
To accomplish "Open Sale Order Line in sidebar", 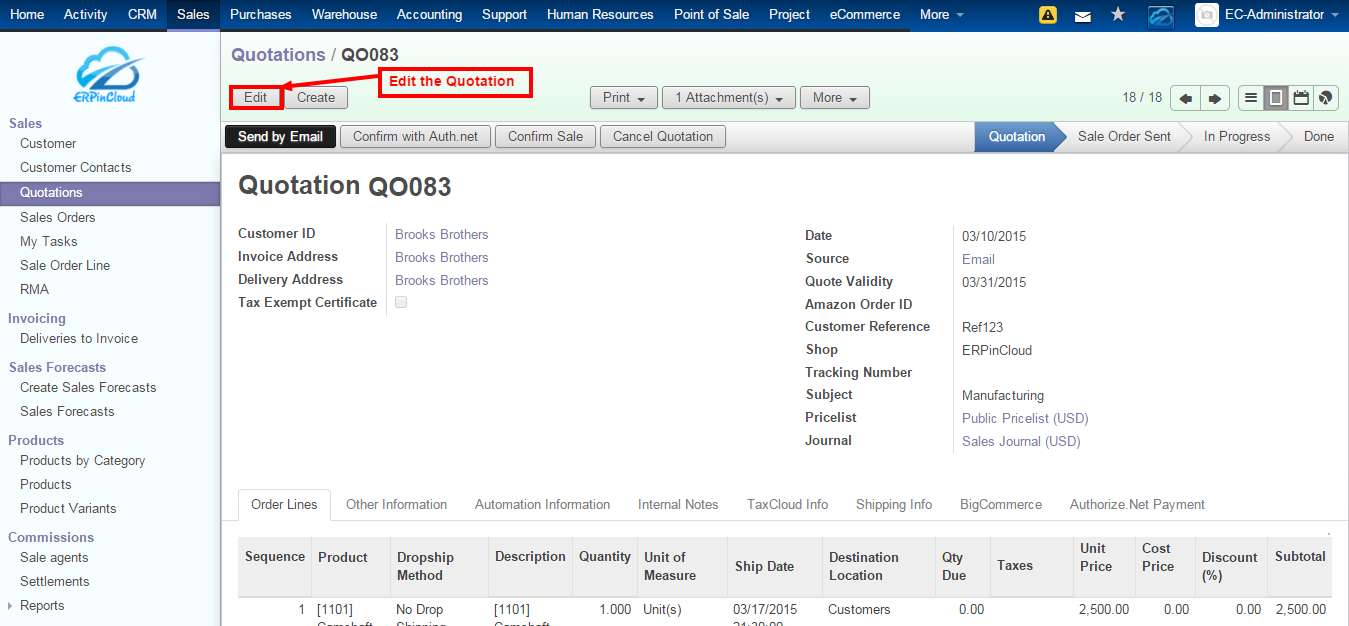I will (x=65, y=266).
